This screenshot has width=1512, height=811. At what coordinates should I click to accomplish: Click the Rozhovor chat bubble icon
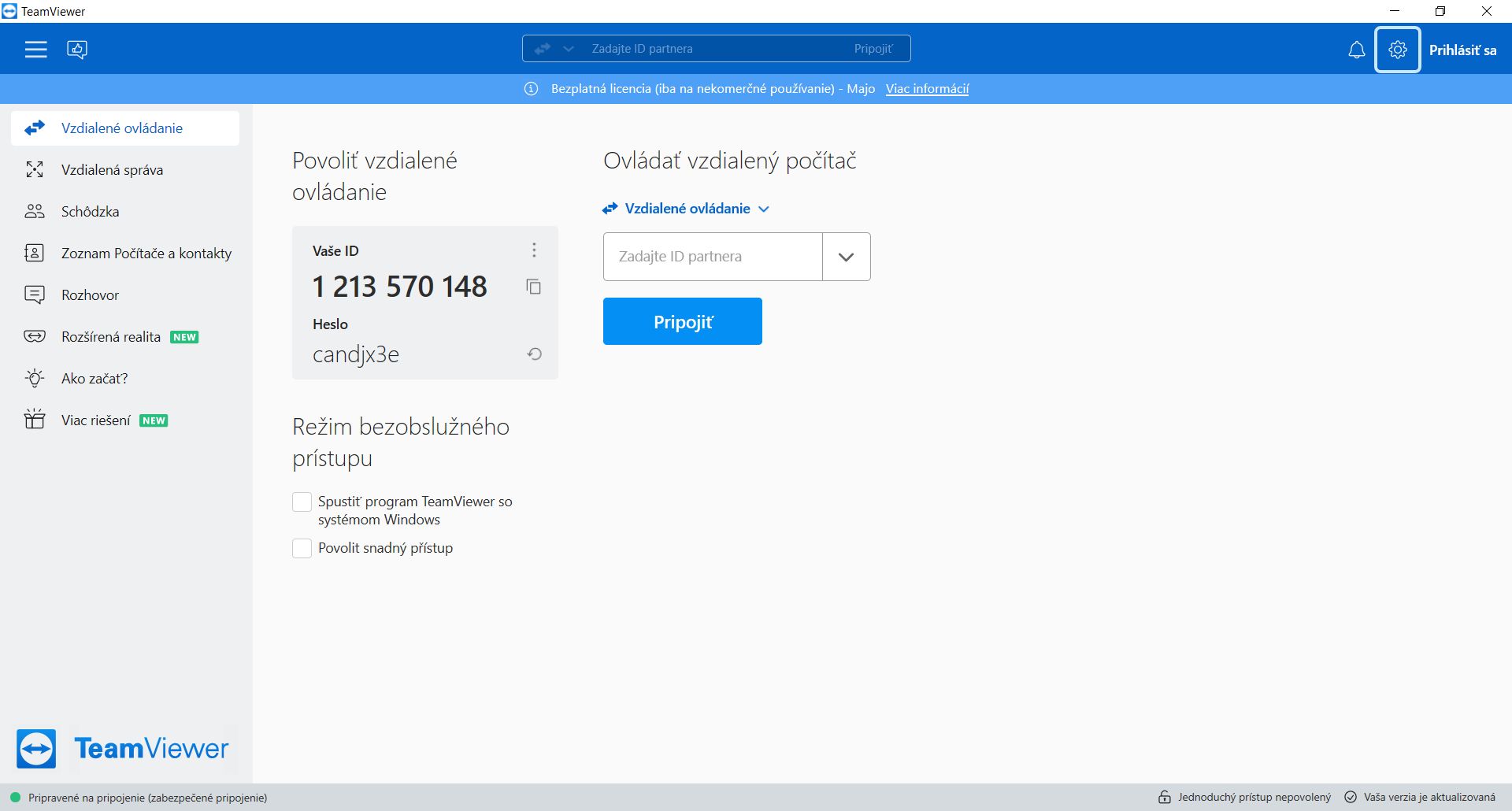pyautogui.click(x=35, y=295)
